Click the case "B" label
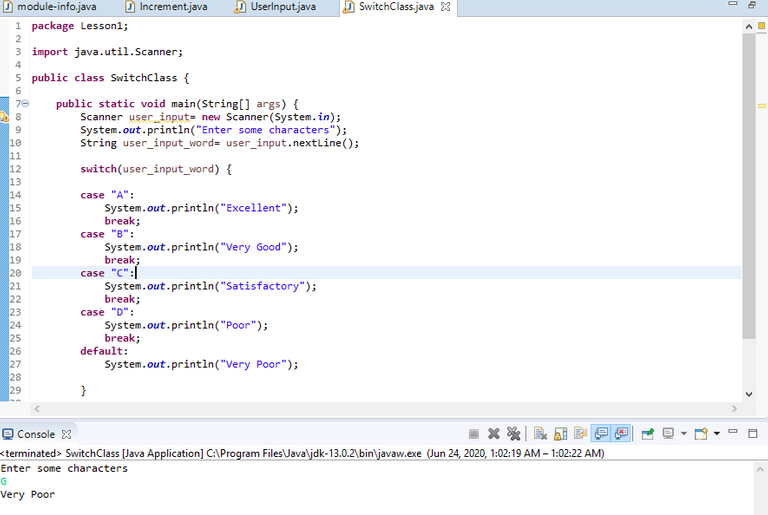The height and width of the screenshot is (515, 768). point(107,234)
